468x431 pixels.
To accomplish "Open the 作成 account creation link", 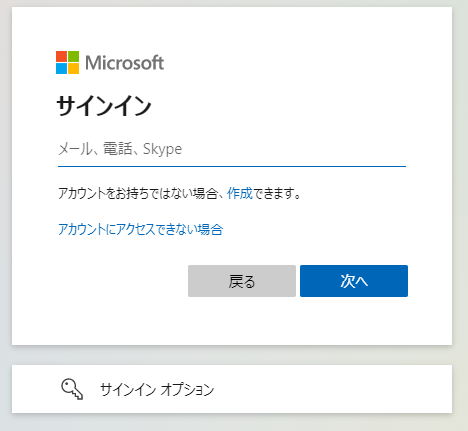I will 240,193.
